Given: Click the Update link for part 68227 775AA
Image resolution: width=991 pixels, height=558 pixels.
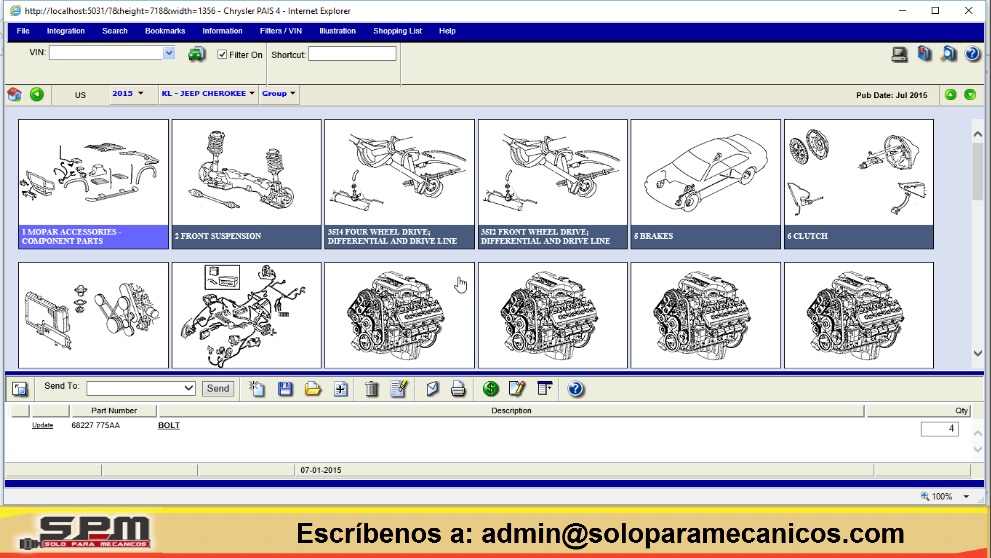Looking at the screenshot, I should (x=42, y=425).
